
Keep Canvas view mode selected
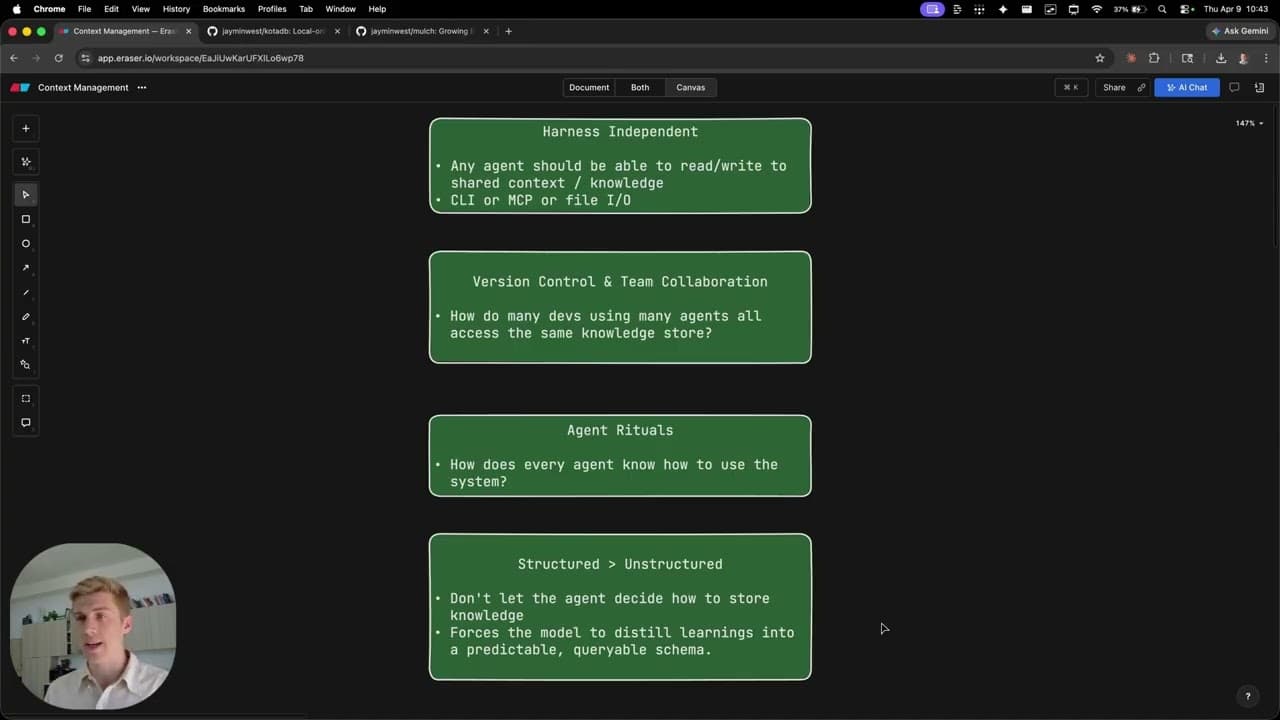690,87
